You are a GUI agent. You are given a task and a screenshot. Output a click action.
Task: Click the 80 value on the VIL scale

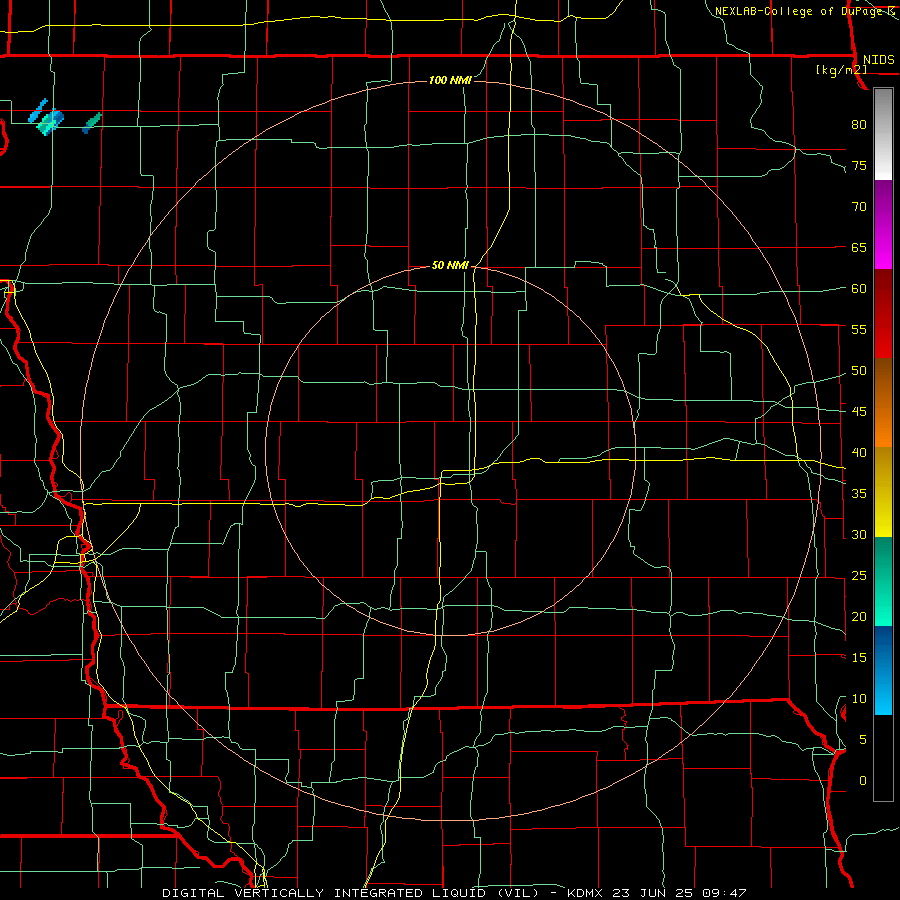point(859,125)
